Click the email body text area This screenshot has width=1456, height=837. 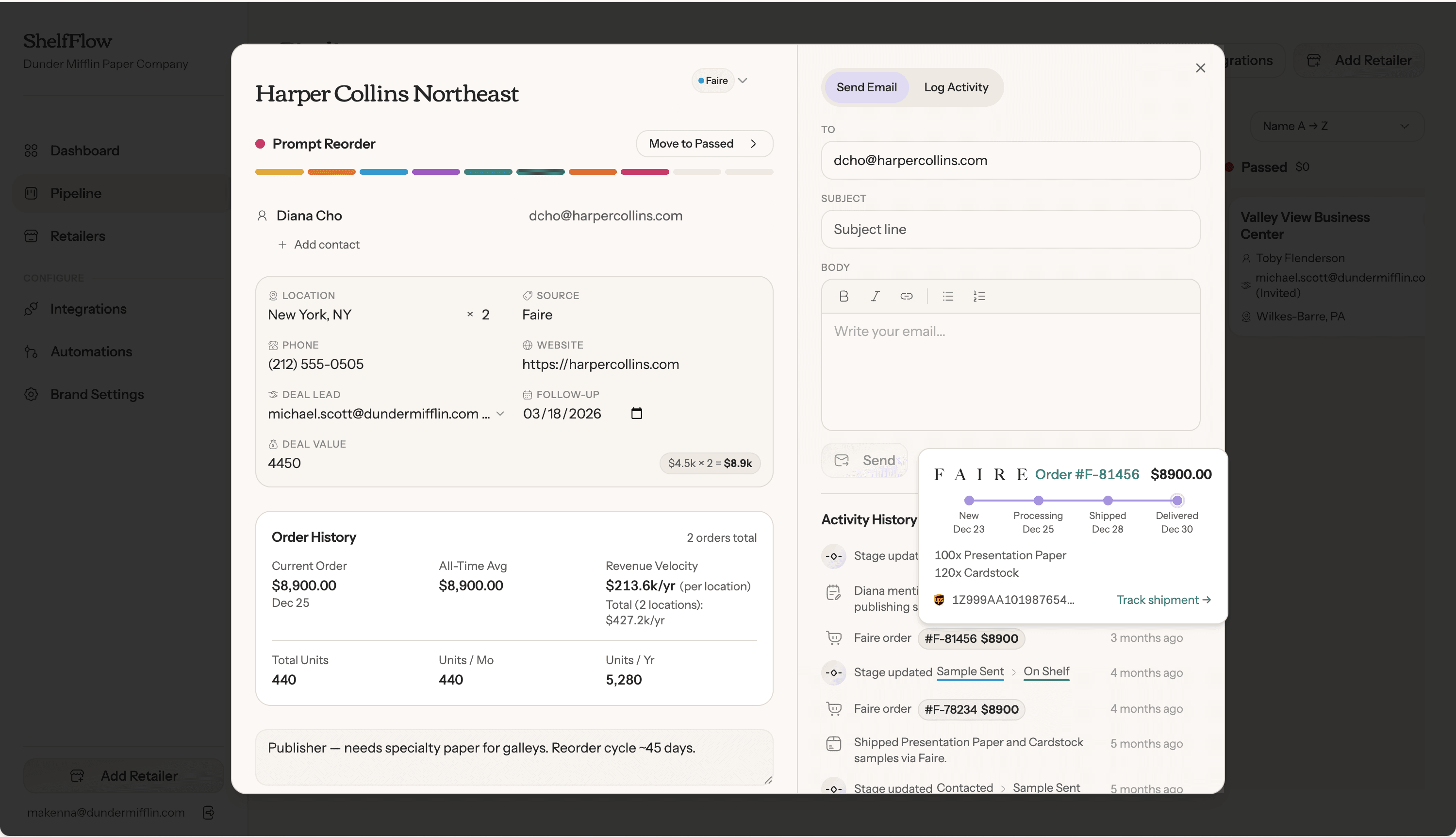[1010, 371]
